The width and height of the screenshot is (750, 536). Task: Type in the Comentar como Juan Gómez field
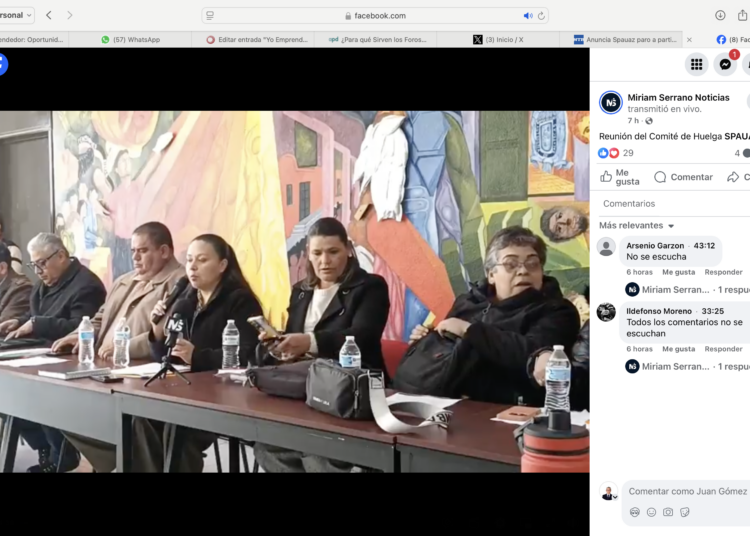[688, 491]
